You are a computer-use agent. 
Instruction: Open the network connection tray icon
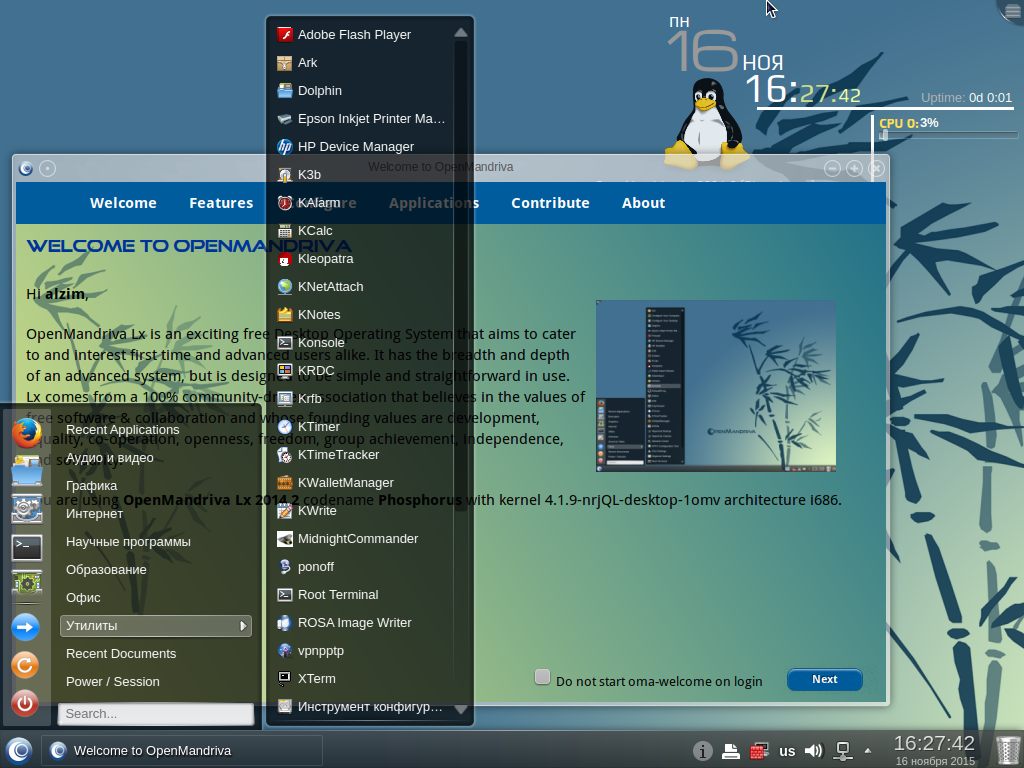(843, 750)
